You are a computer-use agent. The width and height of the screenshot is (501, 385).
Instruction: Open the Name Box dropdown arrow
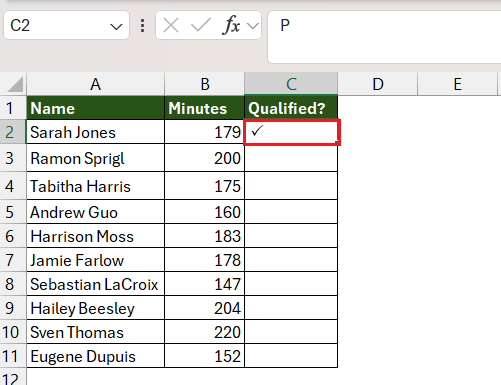tap(116, 26)
